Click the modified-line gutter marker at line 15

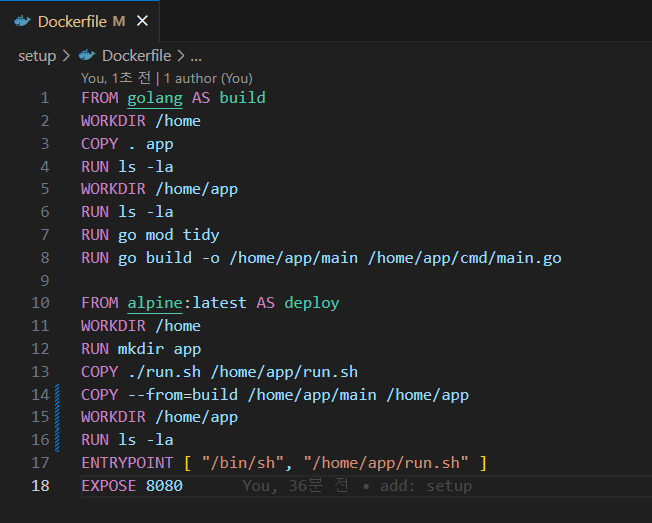pyautogui.click(x=60, y=417)
